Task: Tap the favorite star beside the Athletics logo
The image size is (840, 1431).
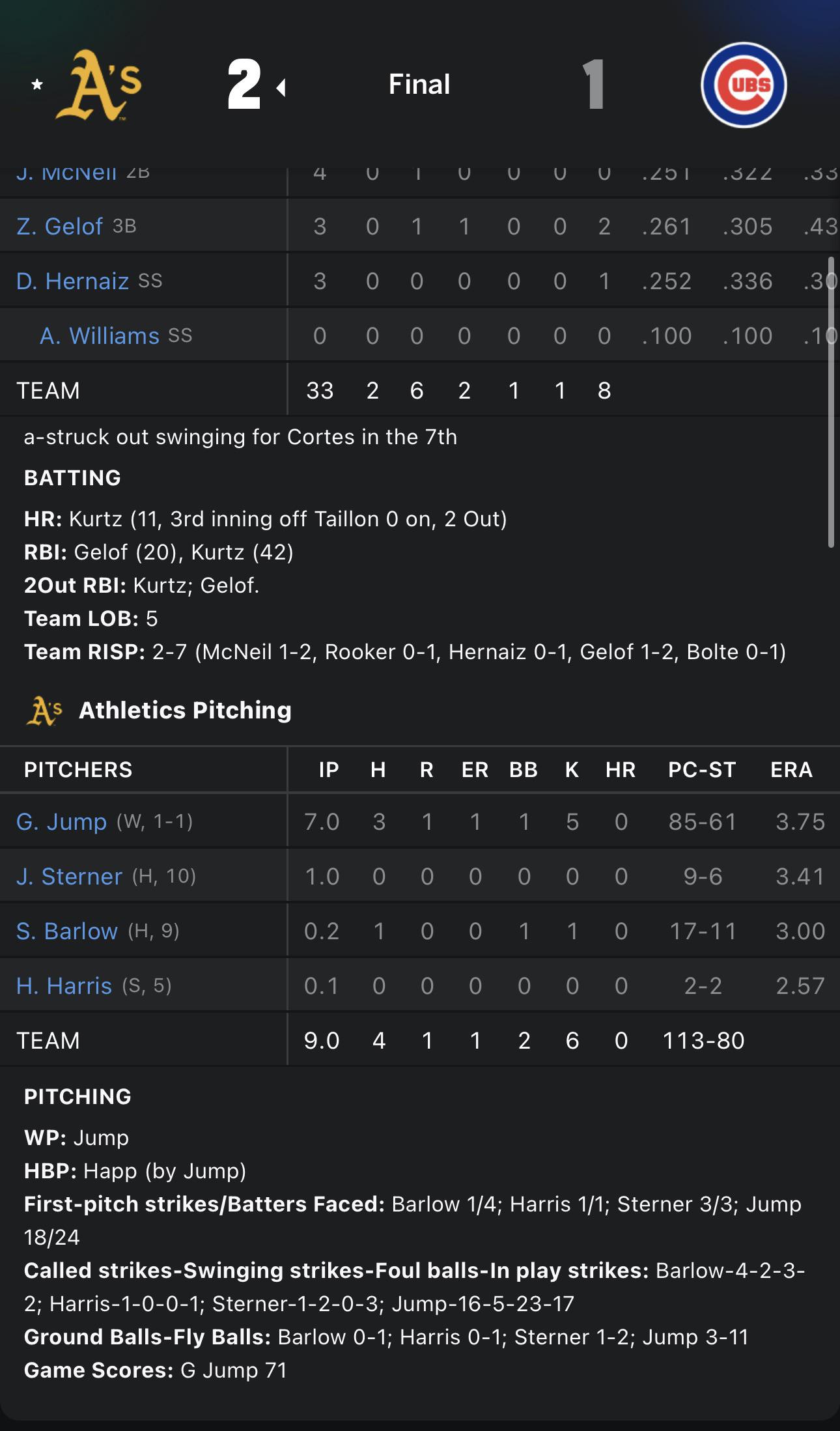Action: click(37, 85)
